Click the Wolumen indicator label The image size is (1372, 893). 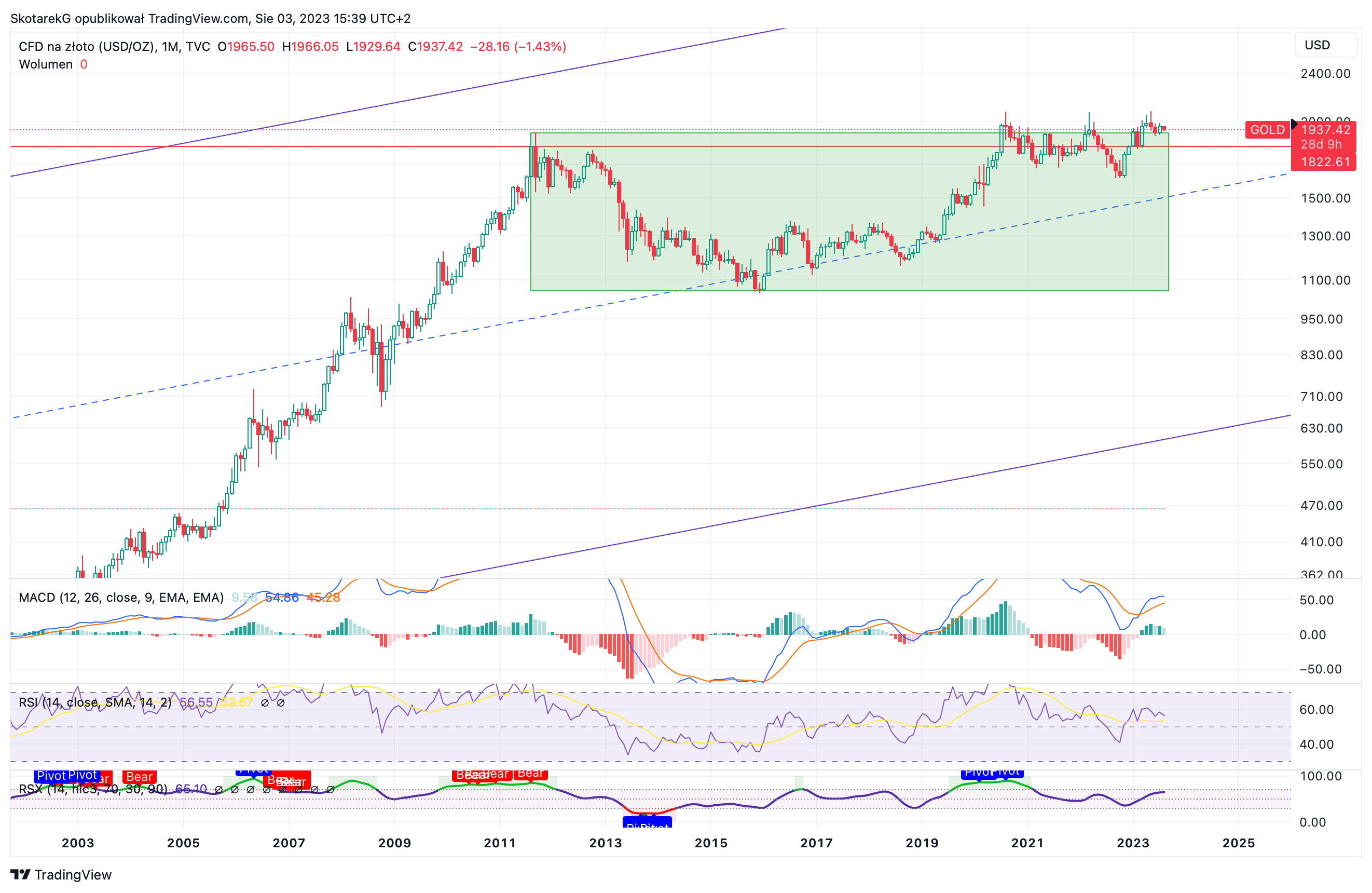point(46,64)
